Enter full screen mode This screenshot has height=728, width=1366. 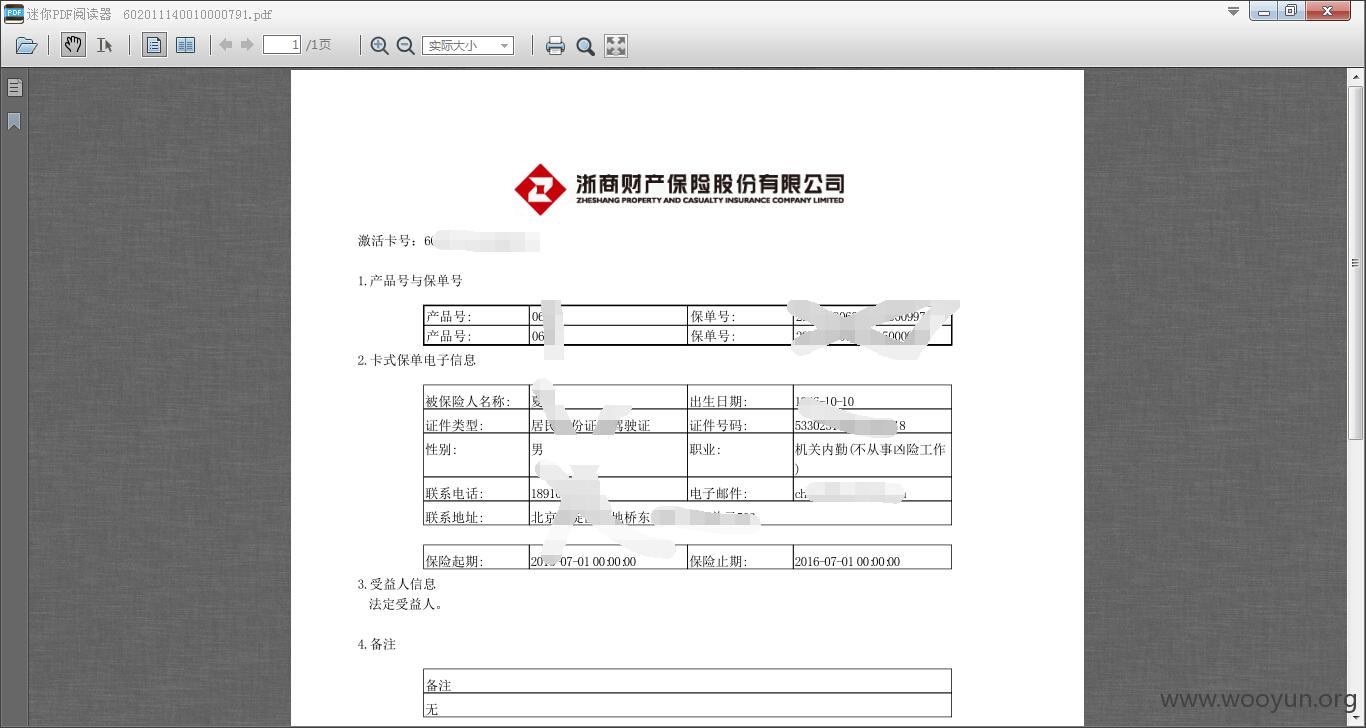pyautogui.click(x=616, y=45)
